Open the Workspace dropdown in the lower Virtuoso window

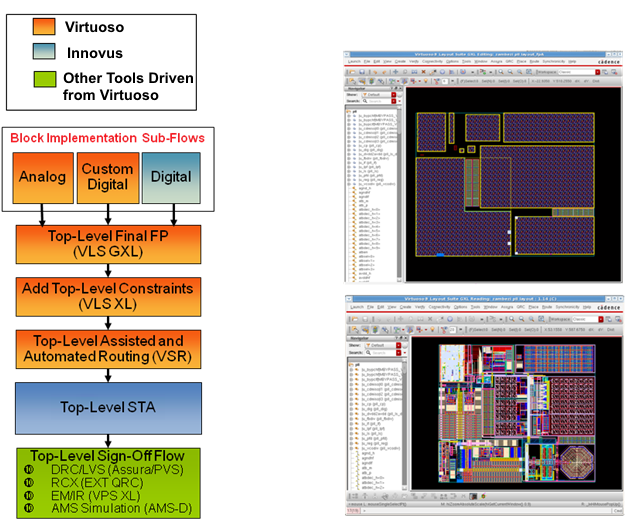[x=601, y=319]
